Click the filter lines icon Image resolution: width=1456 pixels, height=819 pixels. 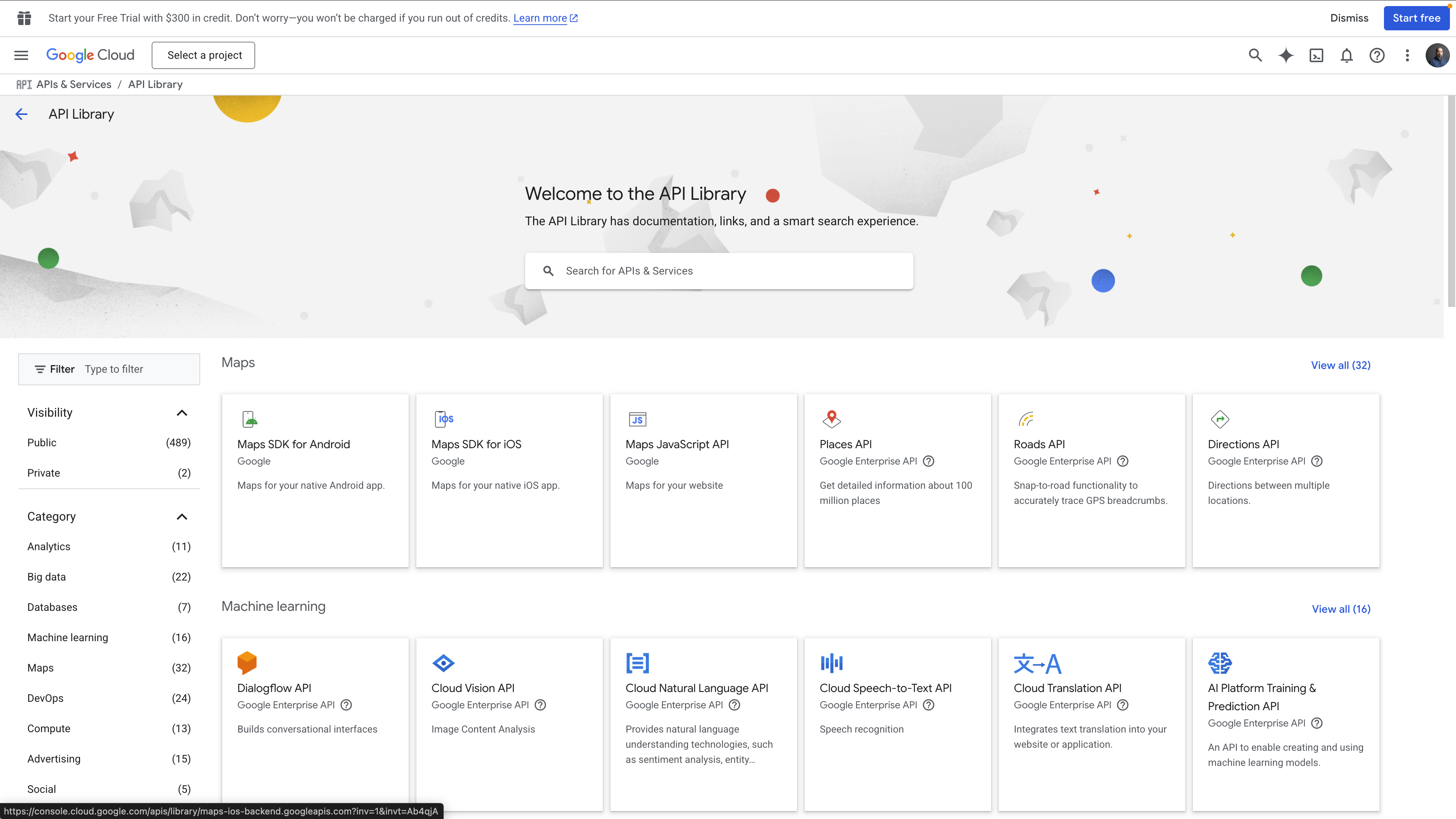pyautogui.click(x=40, y=369)
